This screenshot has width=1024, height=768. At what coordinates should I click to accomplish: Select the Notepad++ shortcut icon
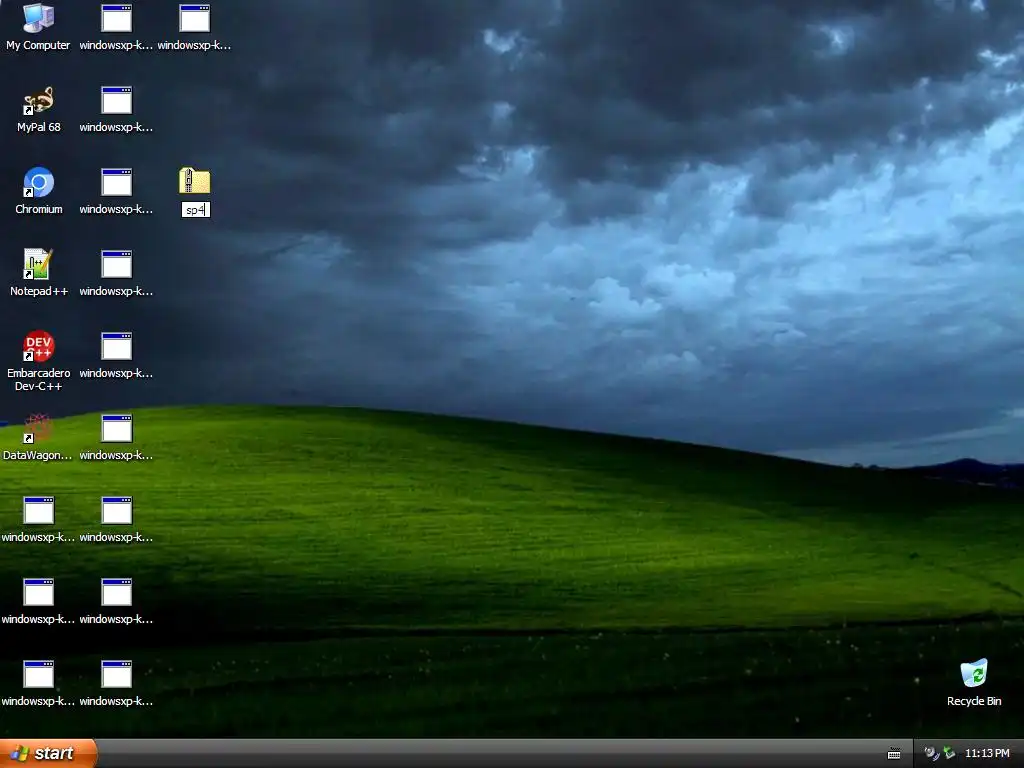[x=39, y=273]
